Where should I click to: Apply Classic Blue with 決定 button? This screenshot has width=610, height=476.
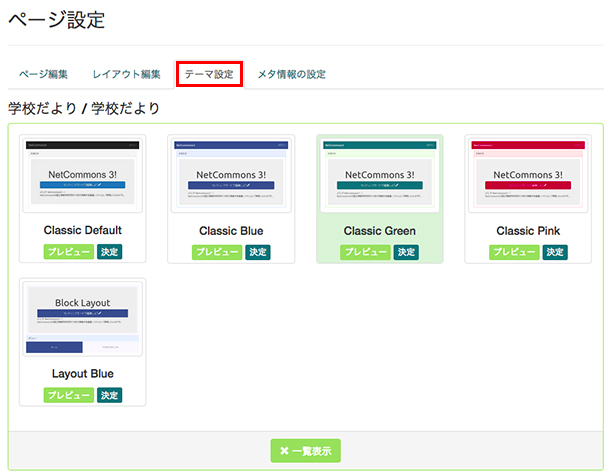pos(258,252)
